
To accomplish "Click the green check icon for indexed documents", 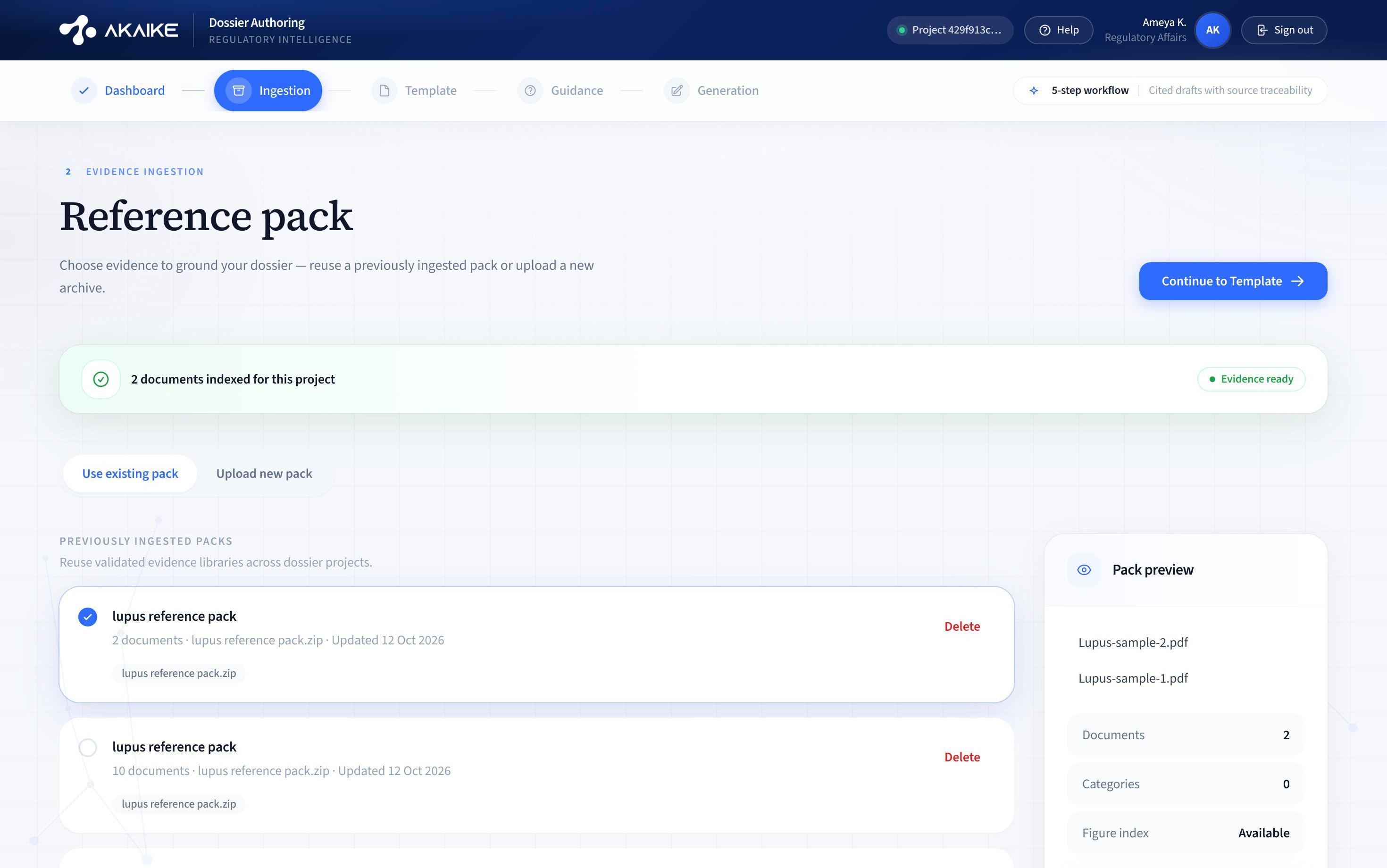I will point(101,379).
